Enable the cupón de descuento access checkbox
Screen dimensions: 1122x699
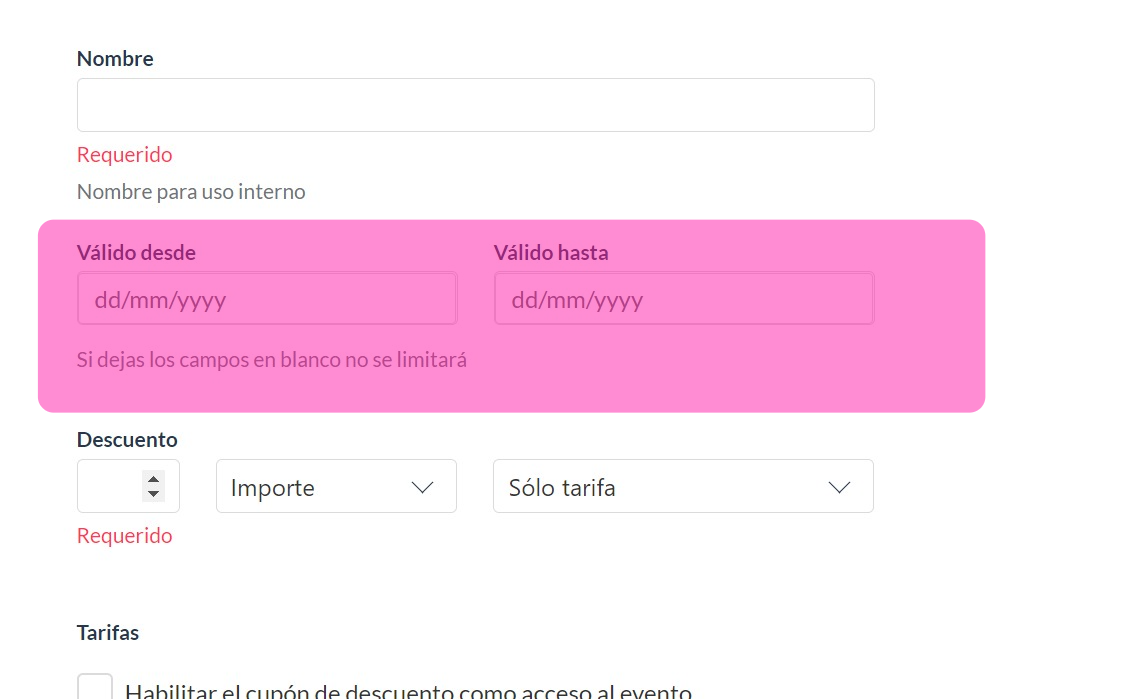coord(95,689)
